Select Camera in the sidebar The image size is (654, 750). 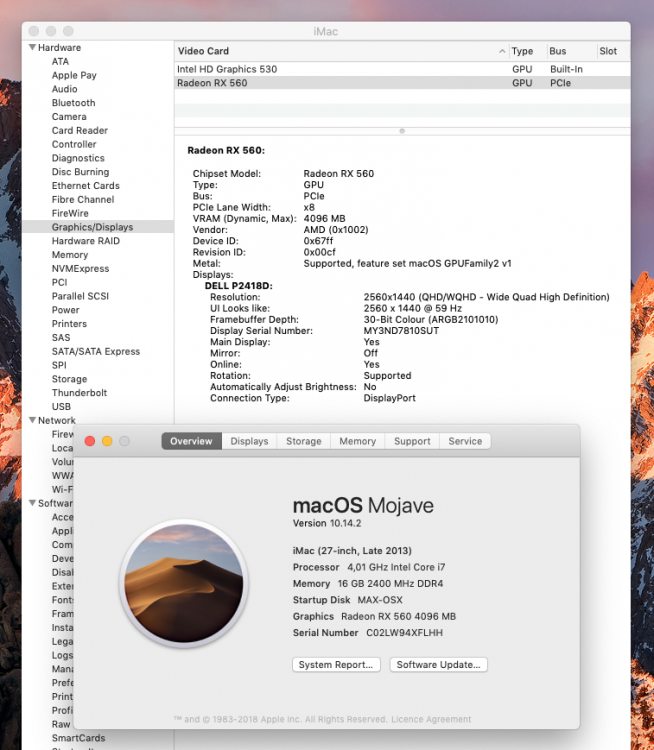click(x=69, y=117)
